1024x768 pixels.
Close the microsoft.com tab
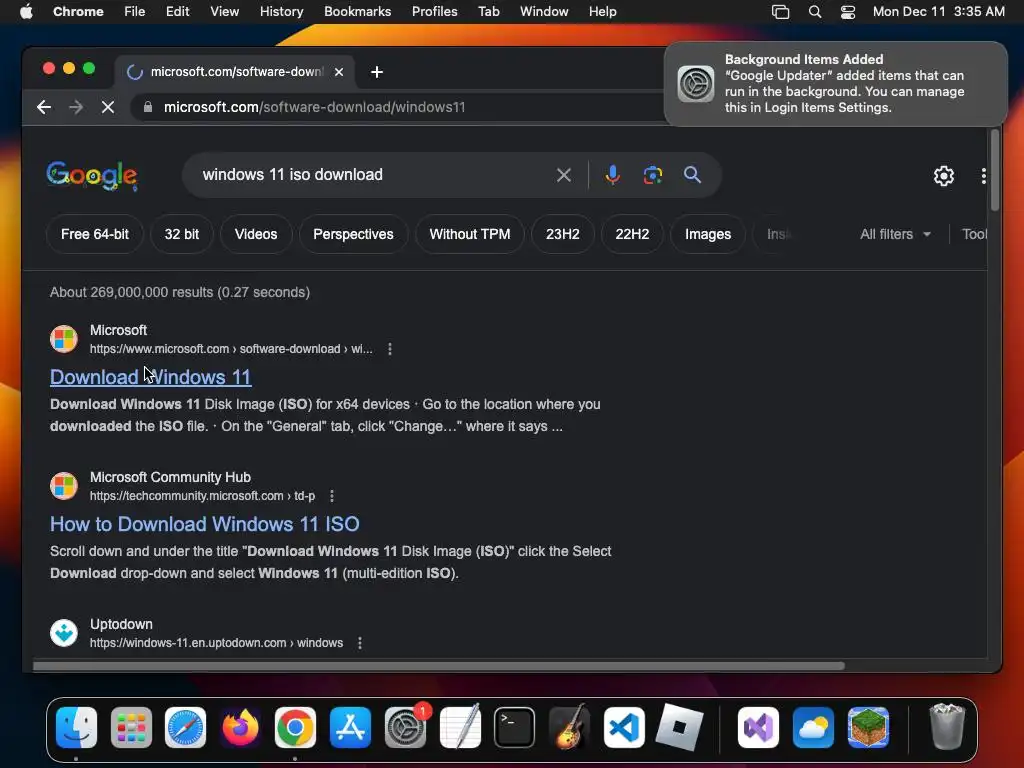point(339,72)
